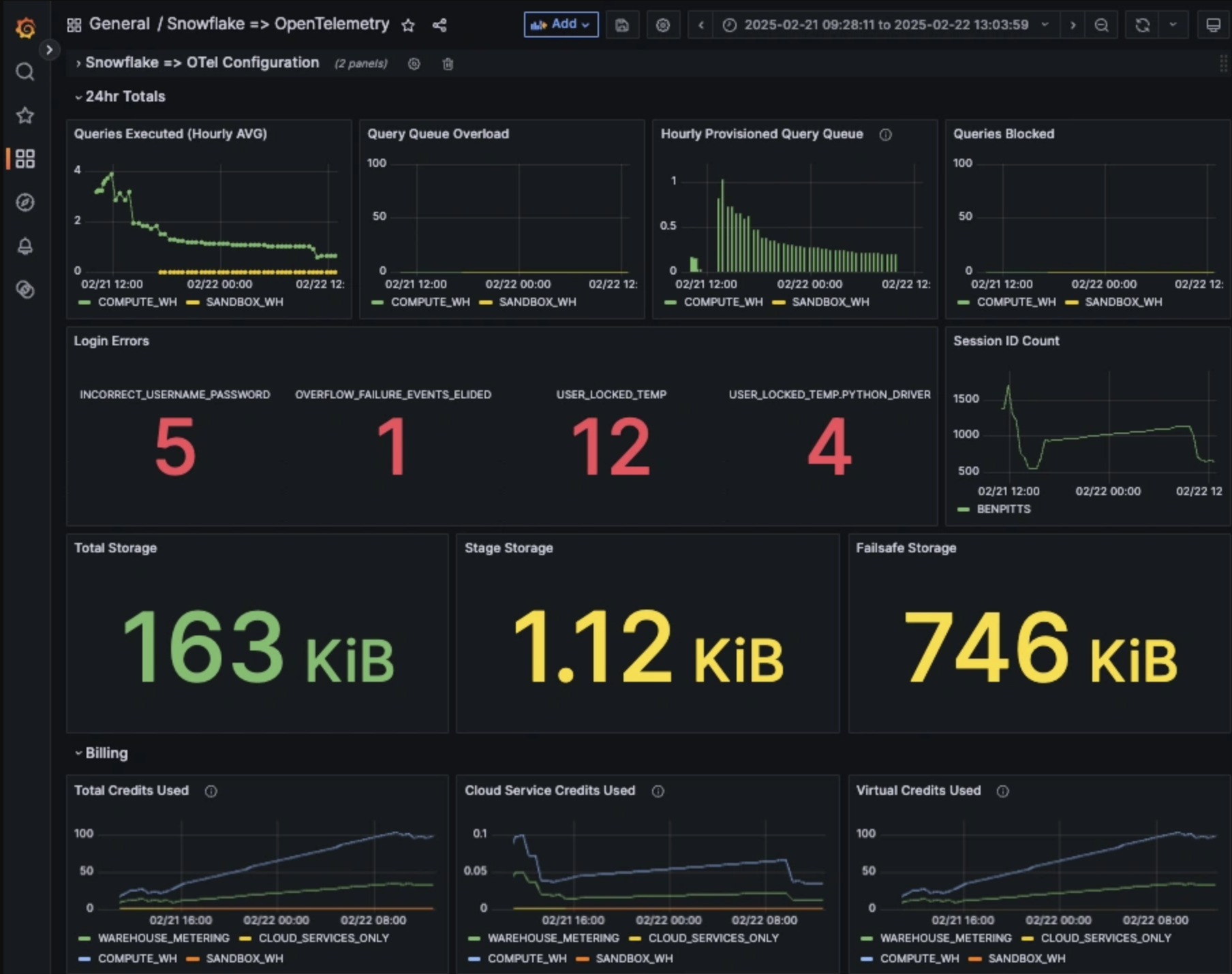Expand the Snowflake => OTel Configuration row
Viewport: 1232px width, 974px height.
coord(197,63)
